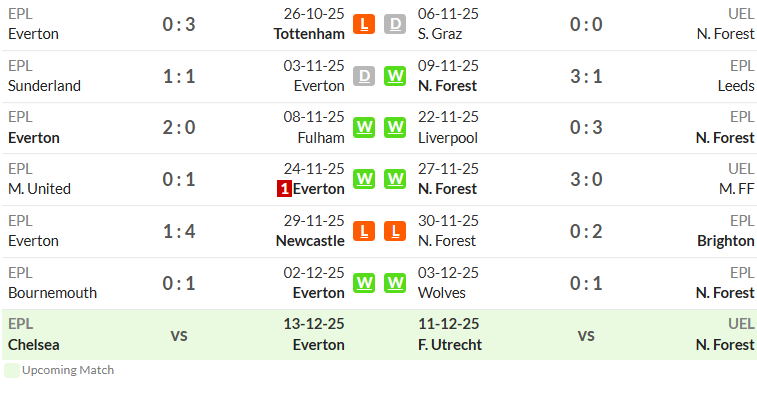The image size is (757, 396).
Task: Click the orange L badge for Everton vs Newcastle
Action: pyautogui.click(x=364, y=231)
